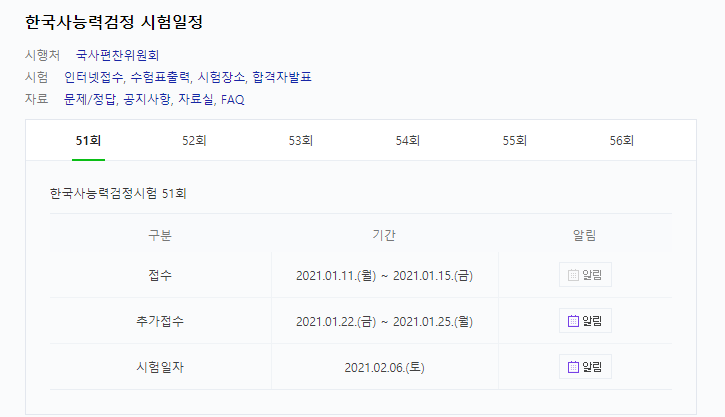The width and height of the screenshot is (725, 417).
Task: Open the 문제/정답 link
Action: coord(90,99)
